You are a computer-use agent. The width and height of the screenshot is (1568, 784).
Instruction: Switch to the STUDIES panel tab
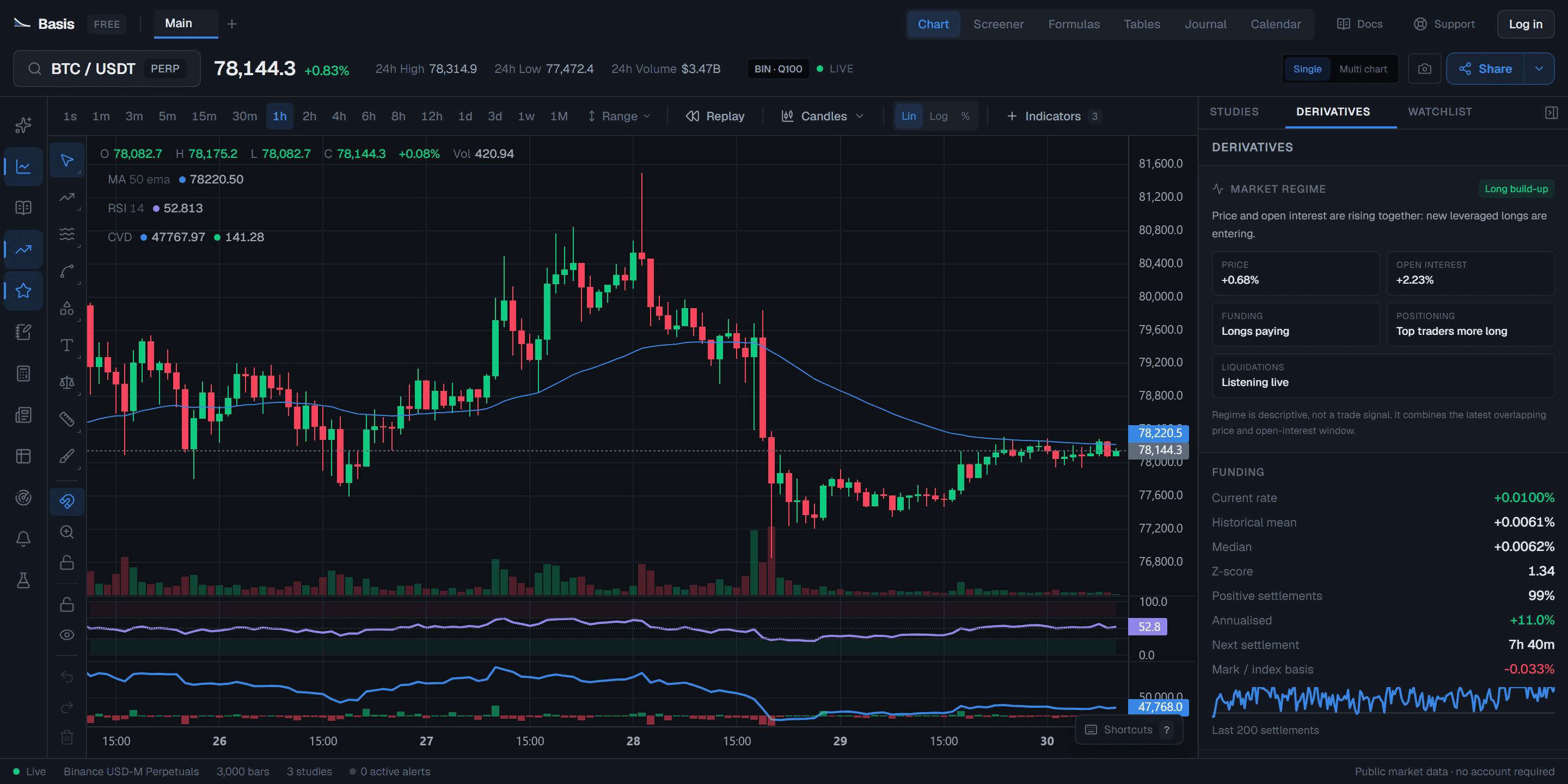tap(1234, 112)
